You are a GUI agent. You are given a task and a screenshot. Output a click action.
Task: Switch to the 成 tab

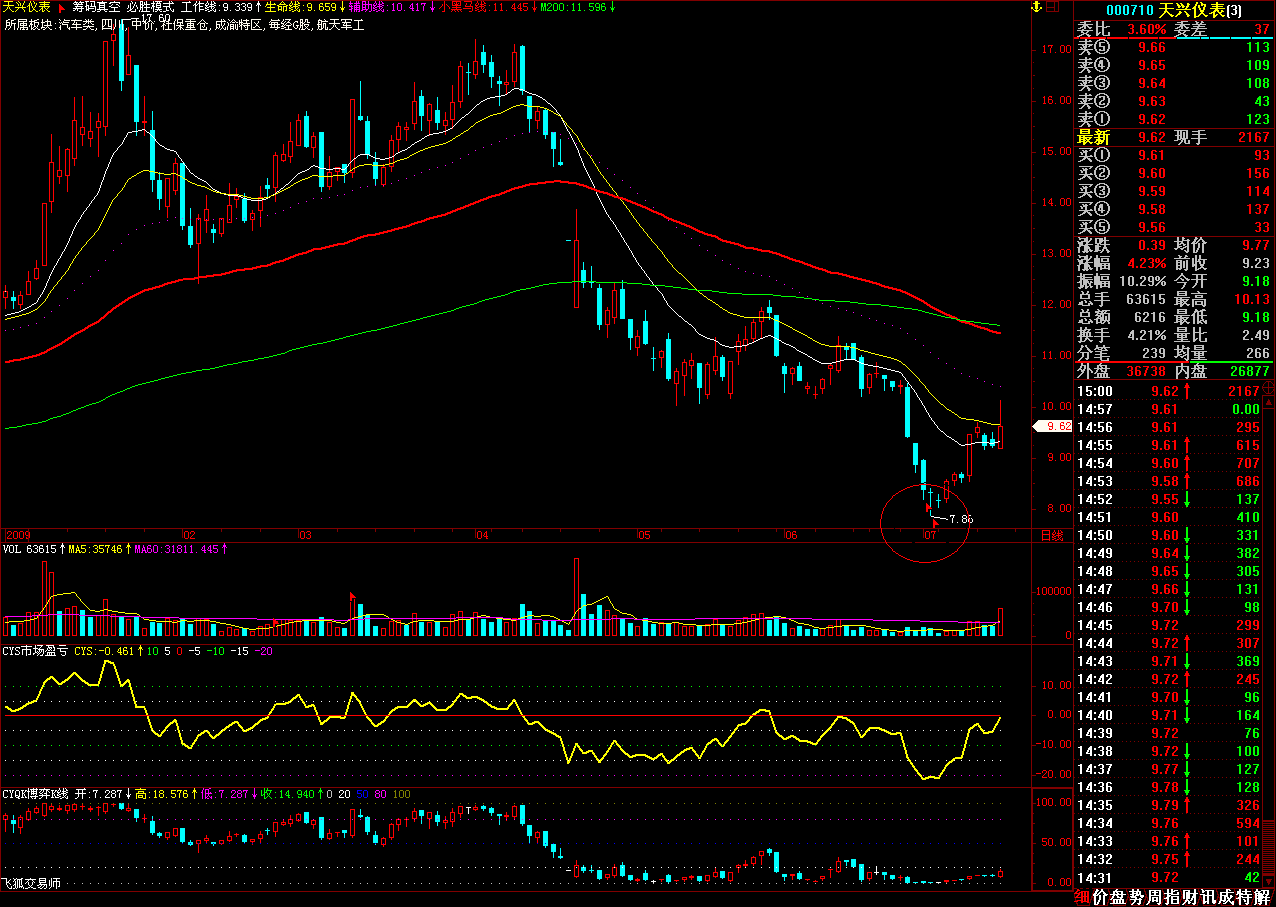(x=1226, y=897)
